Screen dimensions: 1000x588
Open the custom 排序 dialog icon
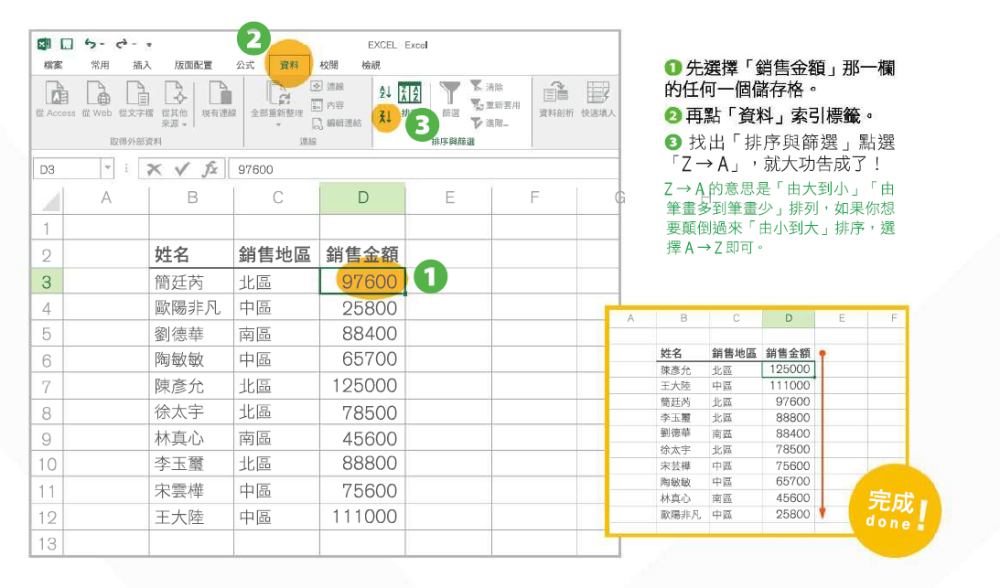pyautogui.click(x=409, y=92)
